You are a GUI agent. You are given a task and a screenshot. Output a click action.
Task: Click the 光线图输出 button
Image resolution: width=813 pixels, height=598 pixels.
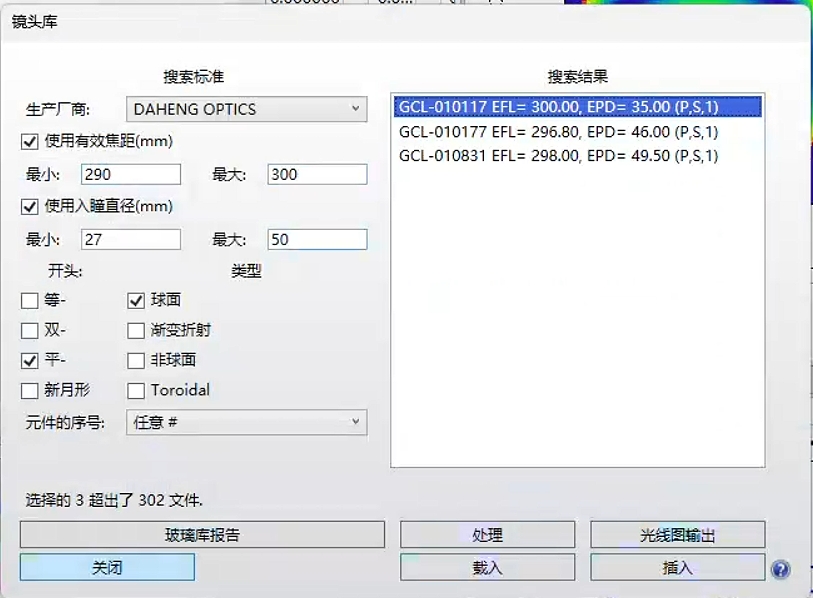pos(677,535)
